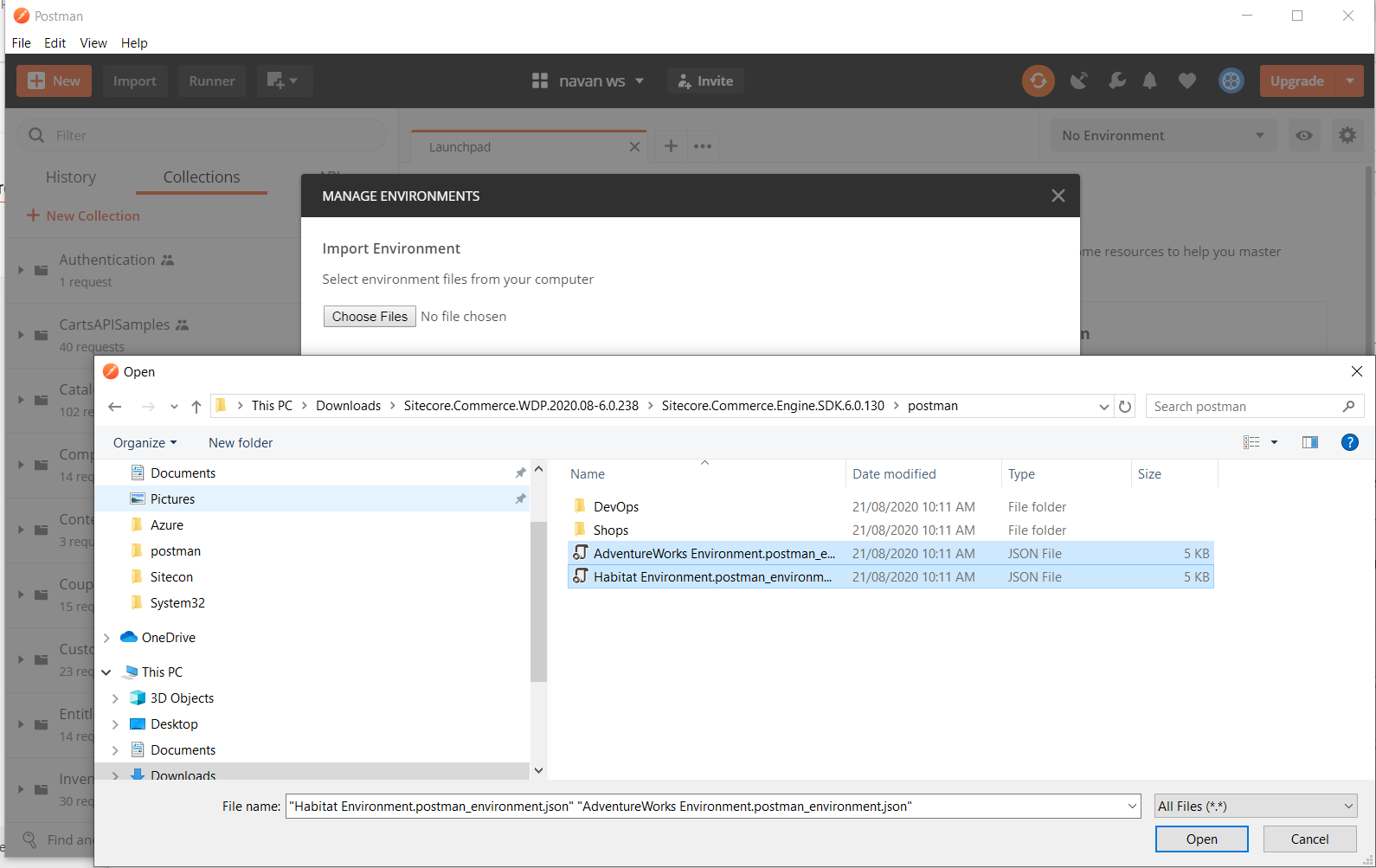The height and width of the screenshot is (868, 1376).
Task: Toggle environment quick look eye icon
Action: tap(1304, 135)
